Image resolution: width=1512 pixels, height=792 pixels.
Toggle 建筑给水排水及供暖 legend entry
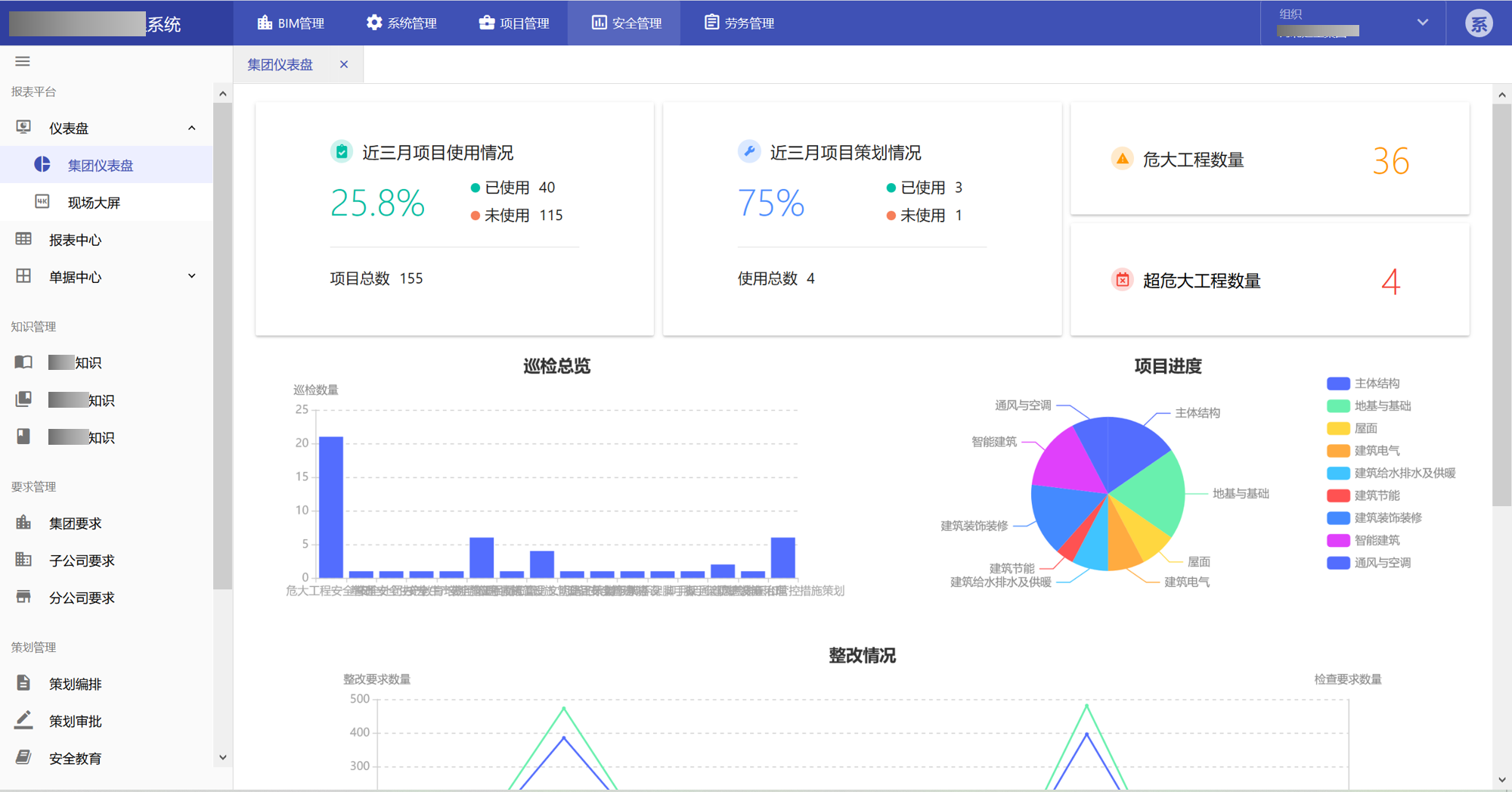pos(1391,473)
